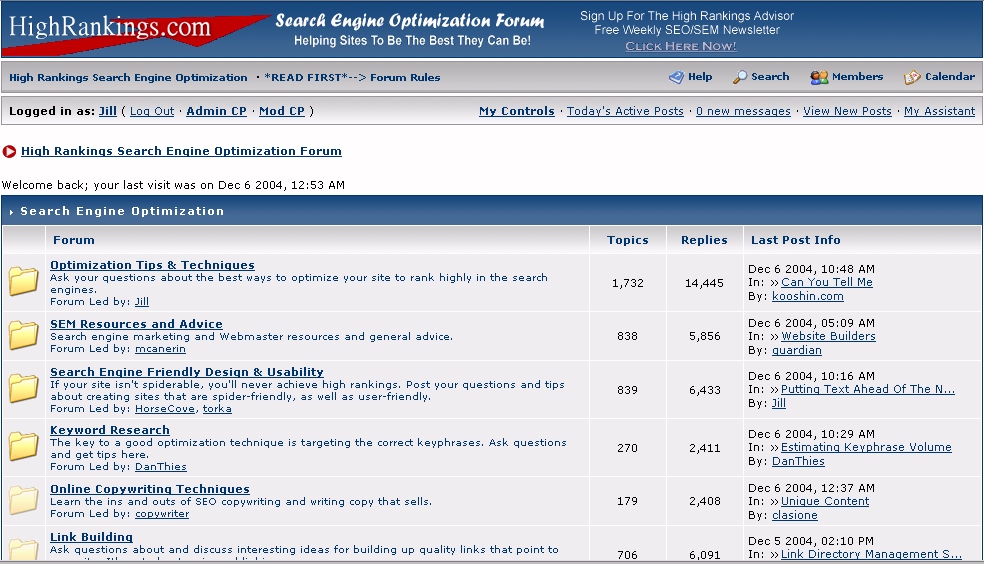Open High Rankings Search Engine Optimization Forum breadcrumb

pyautogui.click(x=181, y=151)
